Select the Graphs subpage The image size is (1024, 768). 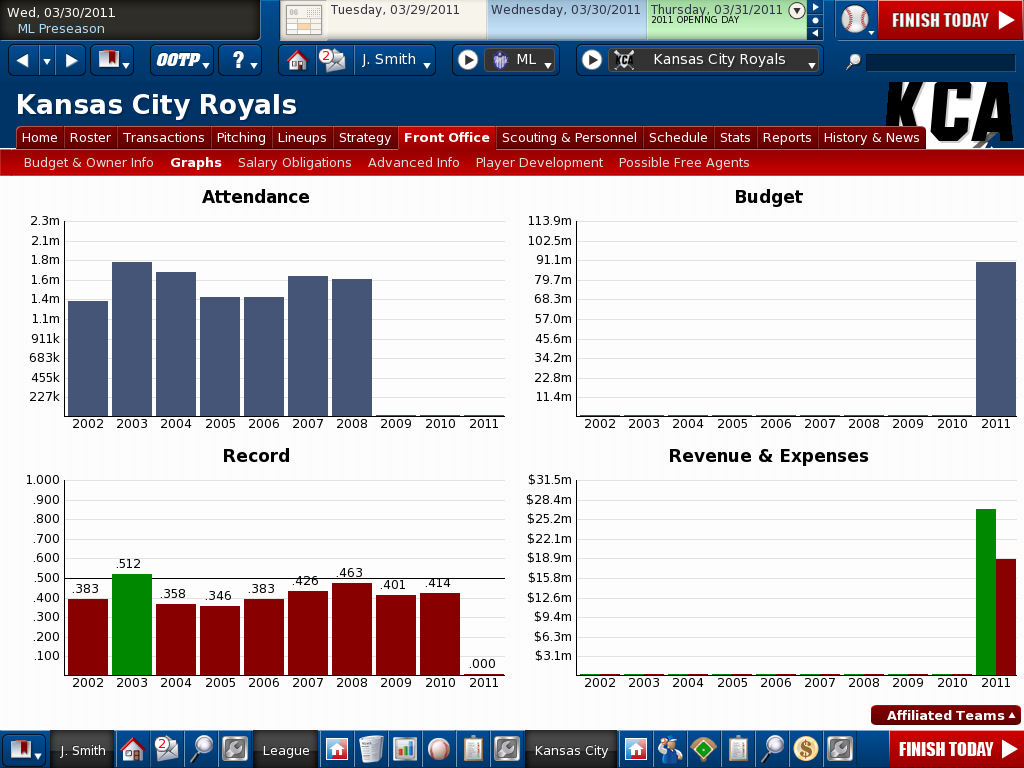tap(196, 163)
